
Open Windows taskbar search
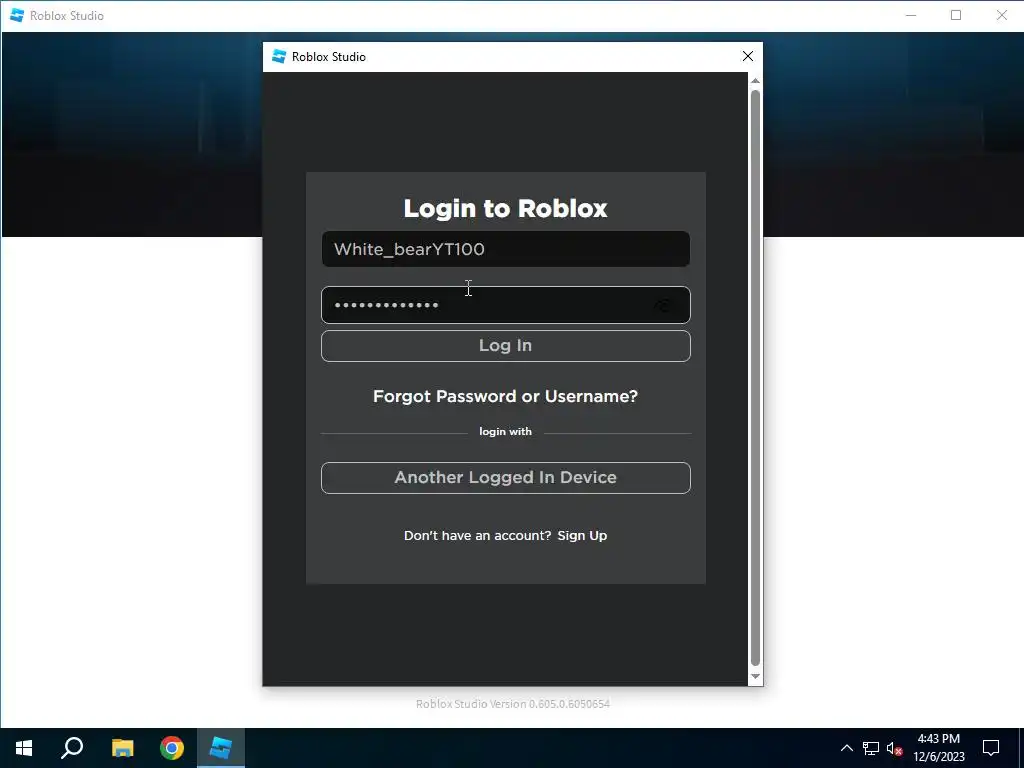click(x=72, y=748)
